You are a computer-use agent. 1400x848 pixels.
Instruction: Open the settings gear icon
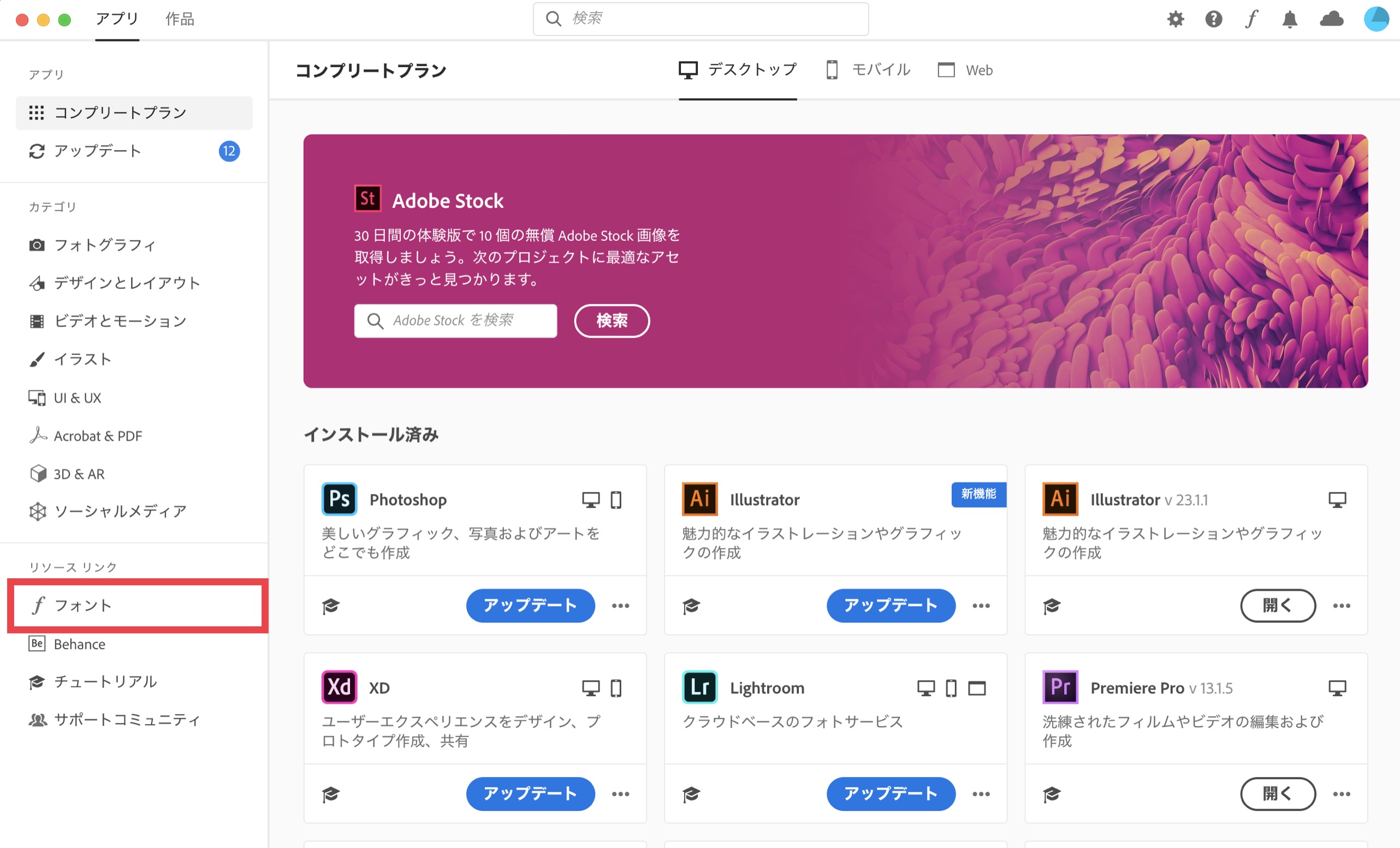click(x=1175, y=19)
